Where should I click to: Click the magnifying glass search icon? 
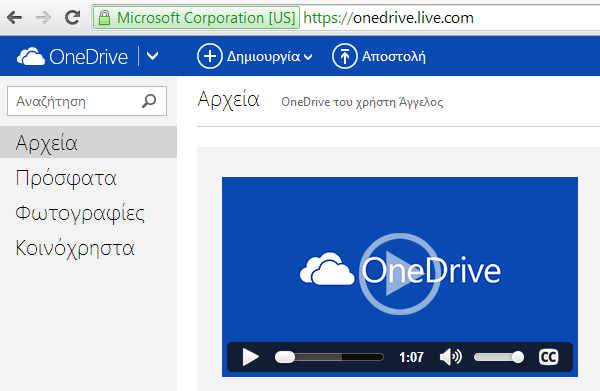click(x=148, y=101)
